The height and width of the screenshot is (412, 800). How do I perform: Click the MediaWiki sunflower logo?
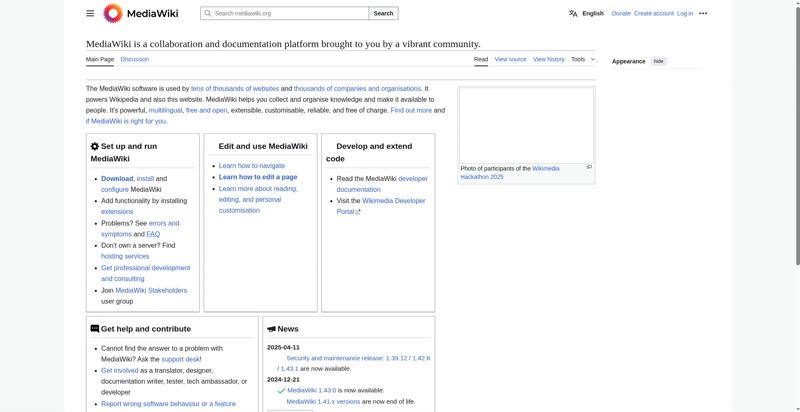(113, 13)
